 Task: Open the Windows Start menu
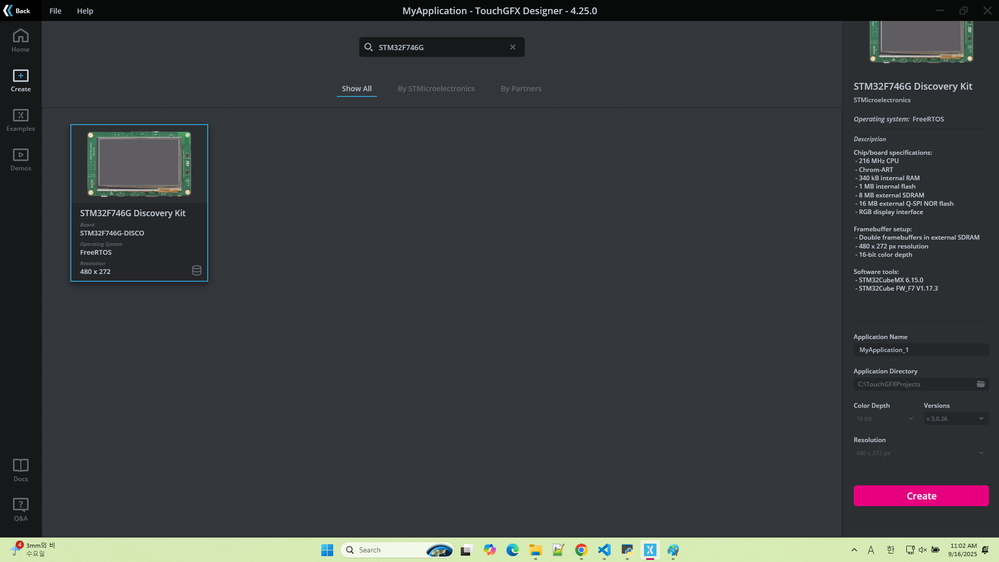pos(327,550)
